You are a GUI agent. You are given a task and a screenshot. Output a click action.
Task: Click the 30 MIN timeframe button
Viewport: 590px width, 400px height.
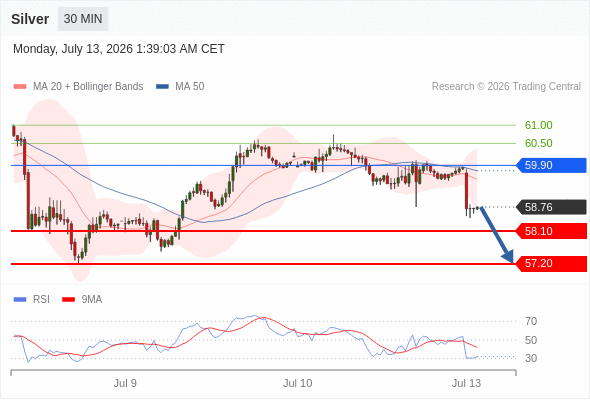coord(83,19)
